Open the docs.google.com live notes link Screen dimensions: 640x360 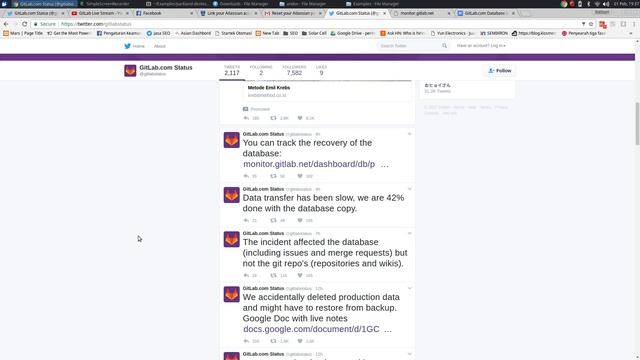[x=311, y=329]
